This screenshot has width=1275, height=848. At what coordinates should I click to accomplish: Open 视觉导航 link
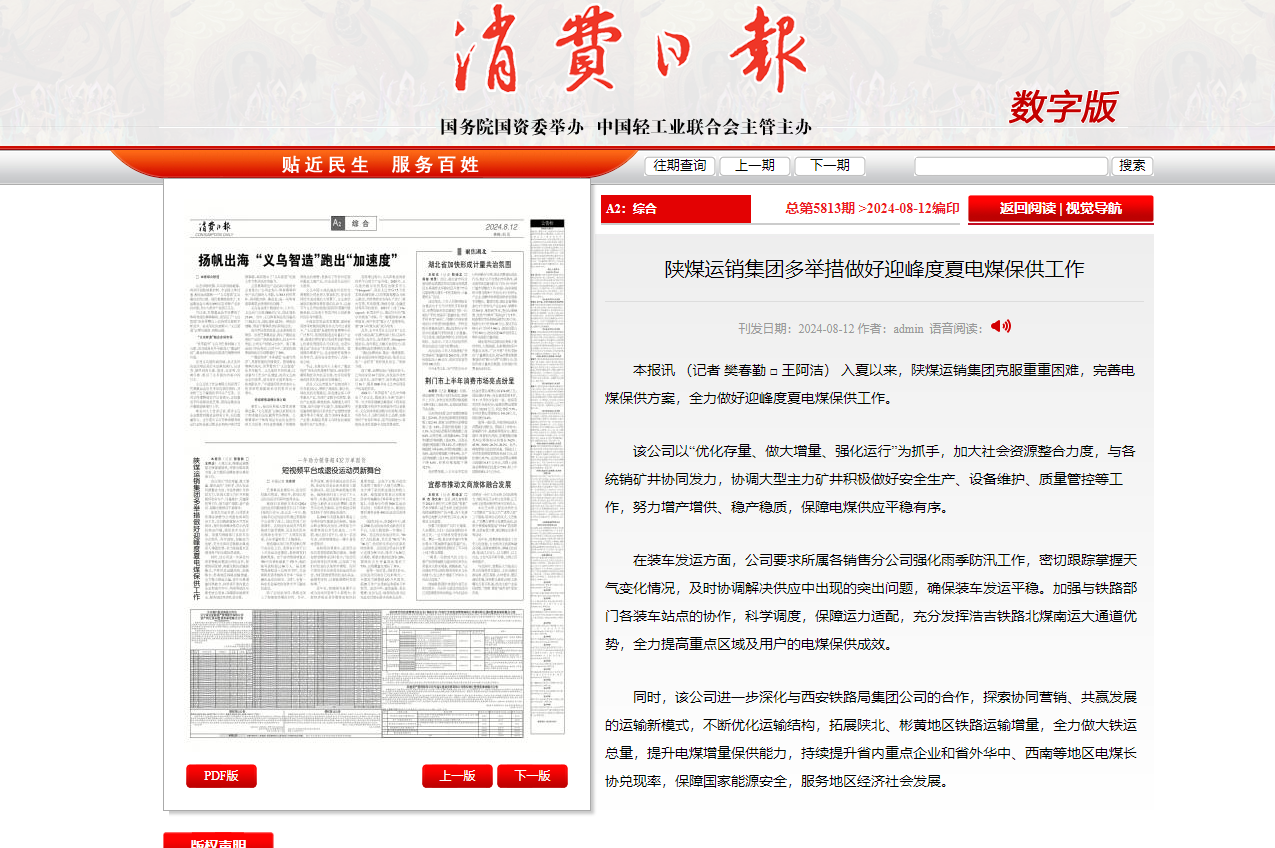coord(1094,209)
